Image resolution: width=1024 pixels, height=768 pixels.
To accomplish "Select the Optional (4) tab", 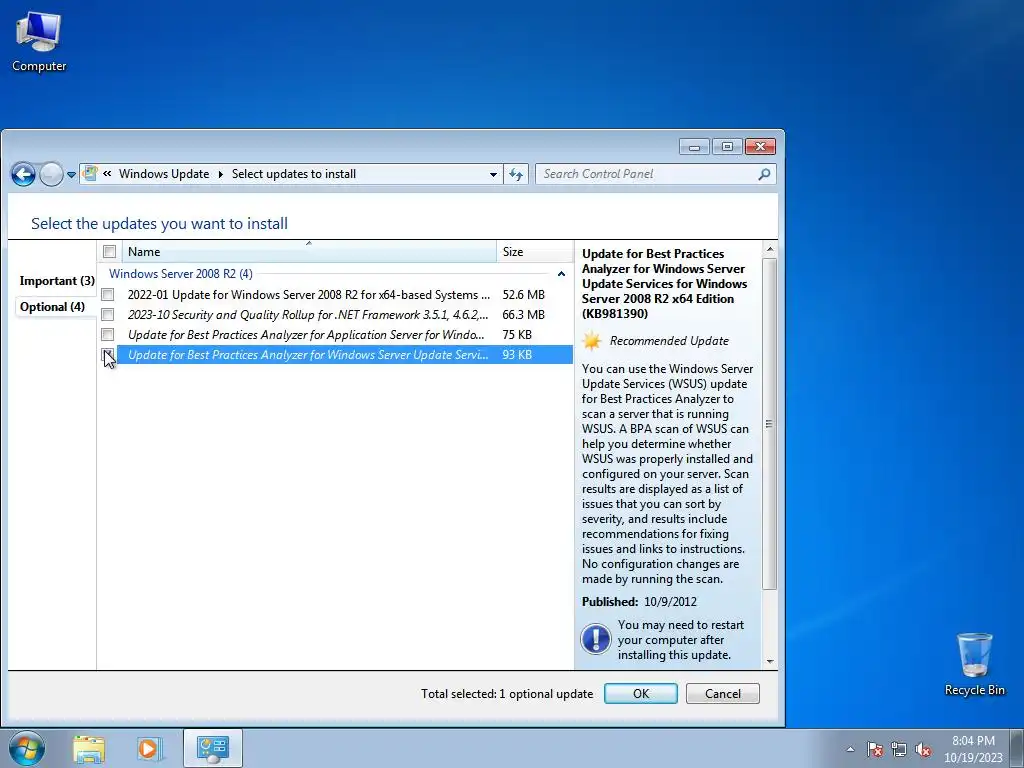I will 52,307.
